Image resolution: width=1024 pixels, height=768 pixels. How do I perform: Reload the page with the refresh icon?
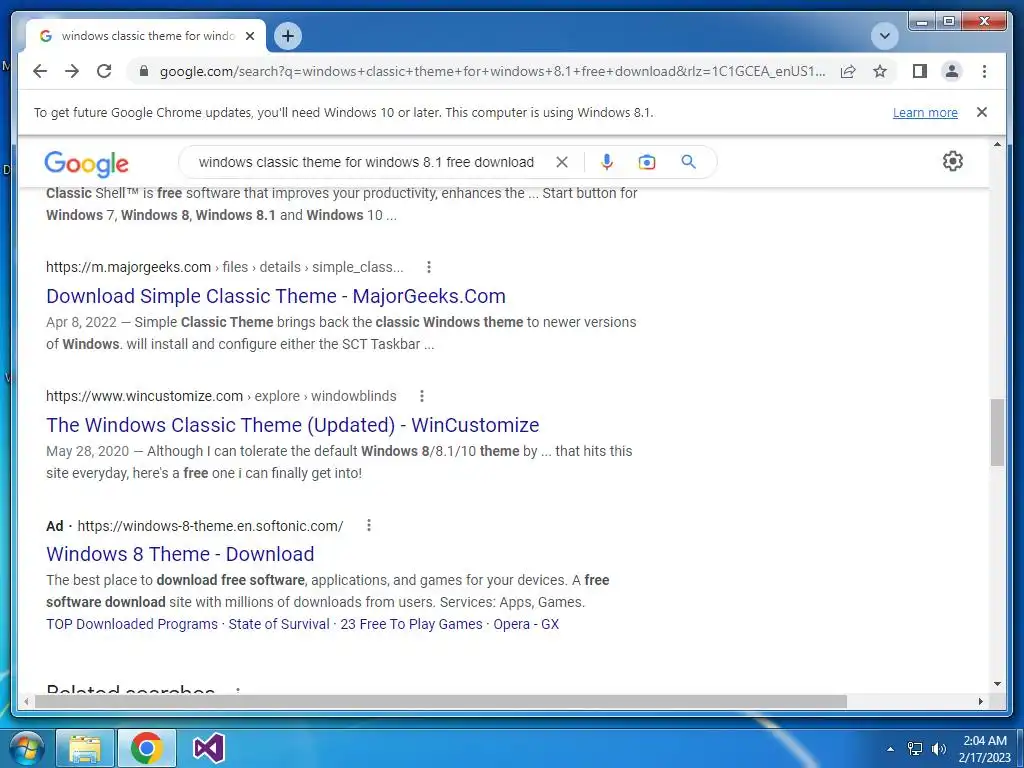104,71
